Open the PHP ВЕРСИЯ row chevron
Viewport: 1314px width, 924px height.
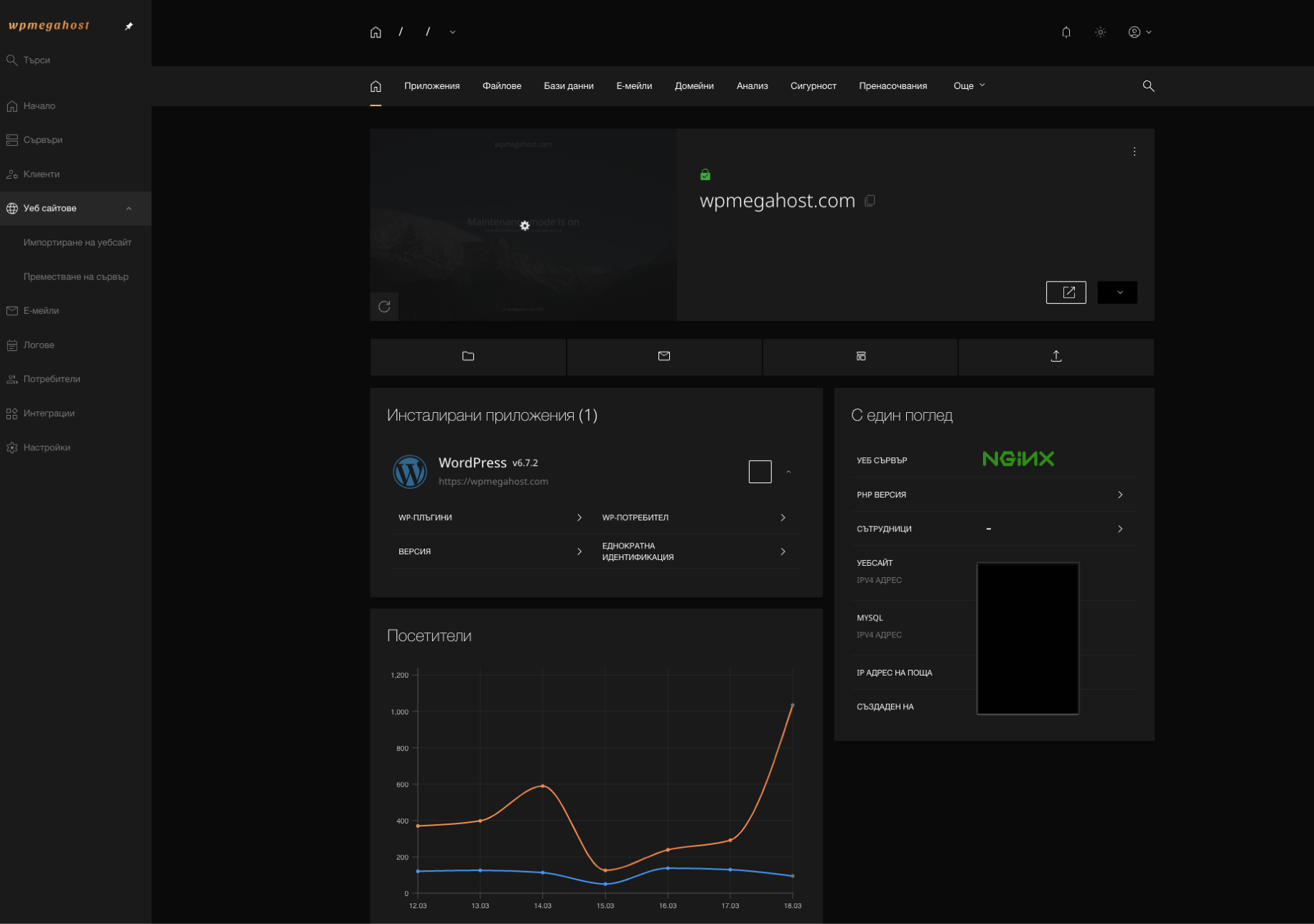(1120, 495)
